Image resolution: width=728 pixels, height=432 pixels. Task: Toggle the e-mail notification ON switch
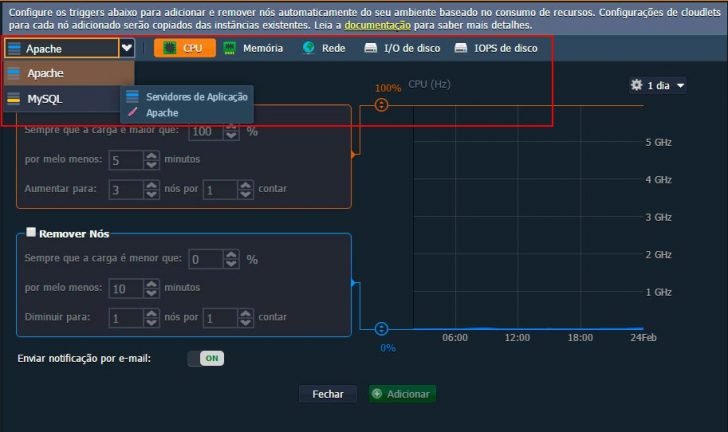point(206,358)
